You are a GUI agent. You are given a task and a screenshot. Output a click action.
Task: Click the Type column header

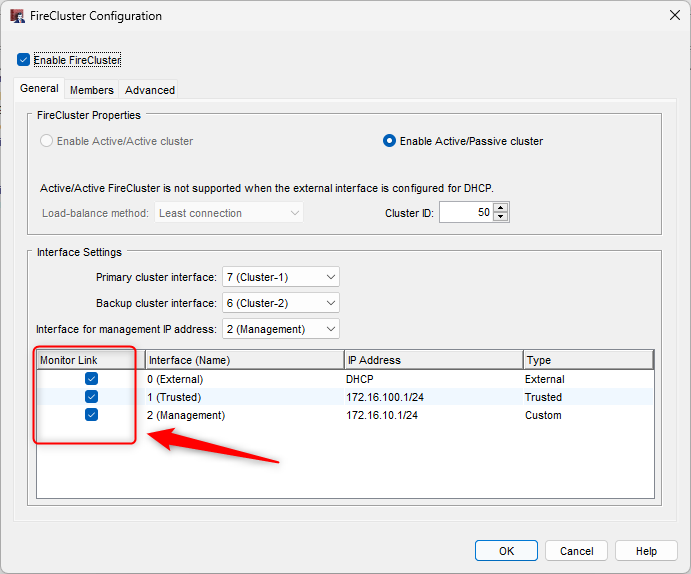click(x=588, y=360)
